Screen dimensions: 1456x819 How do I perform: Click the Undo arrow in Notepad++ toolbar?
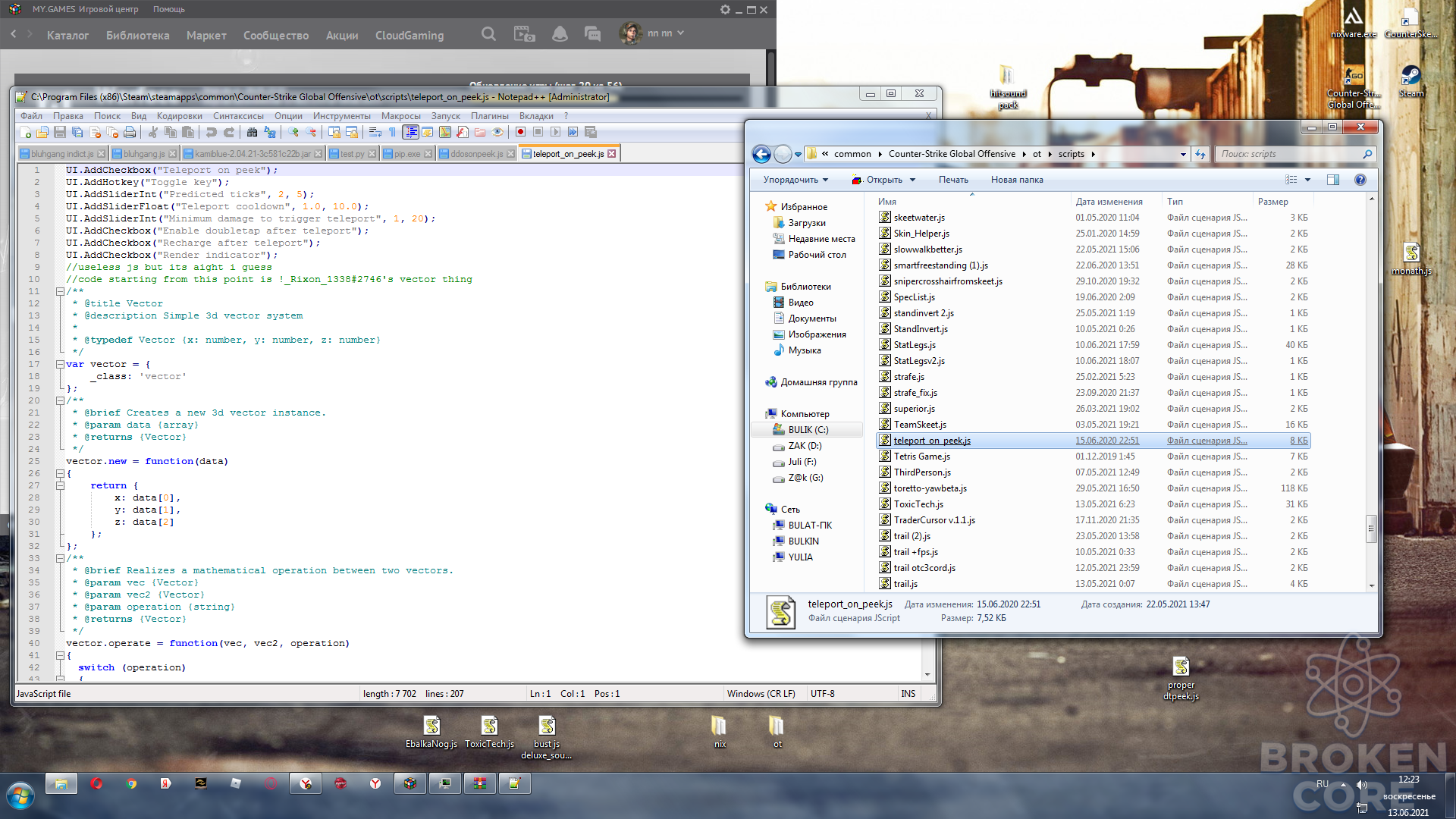[211, 132]
